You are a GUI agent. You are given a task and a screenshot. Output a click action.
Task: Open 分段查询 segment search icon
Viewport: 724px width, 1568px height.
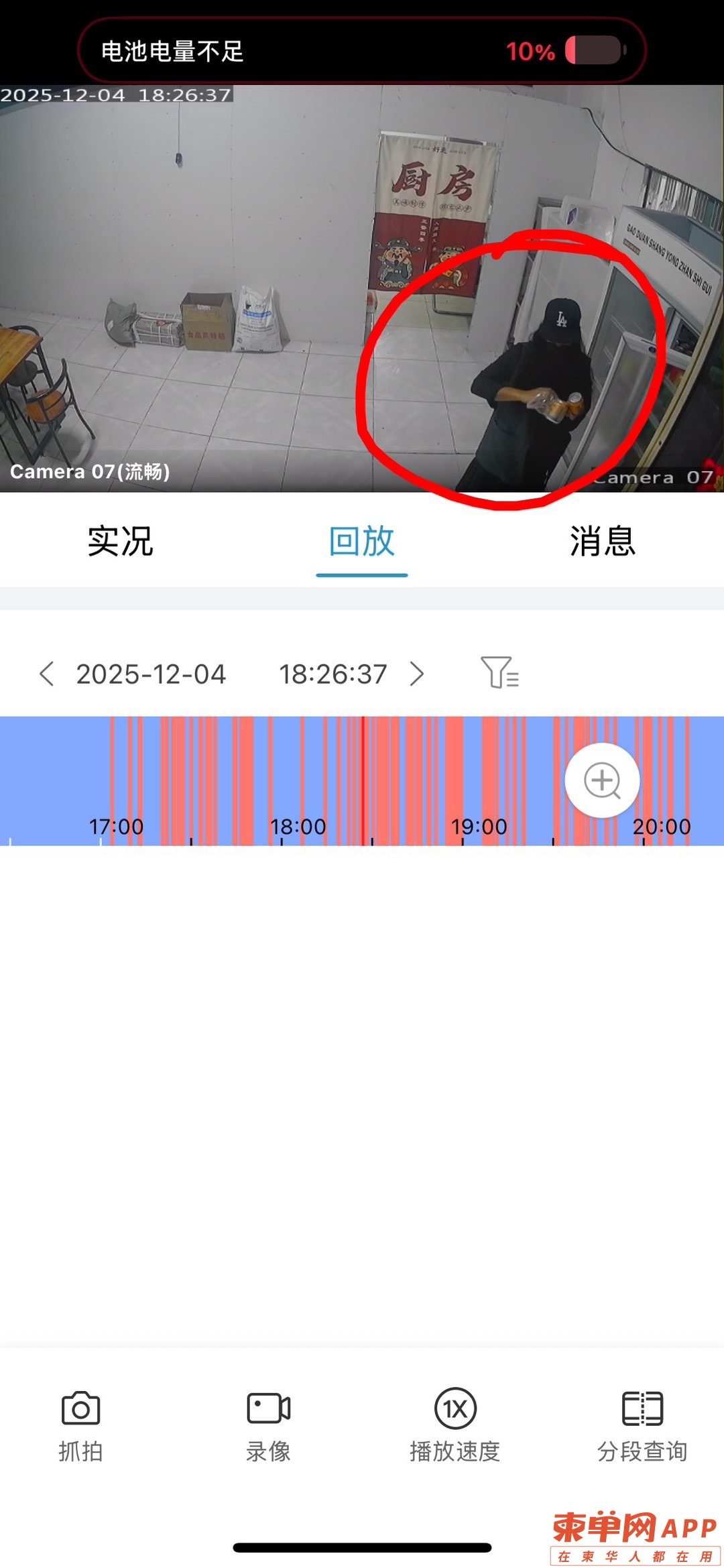(642, 1408)
